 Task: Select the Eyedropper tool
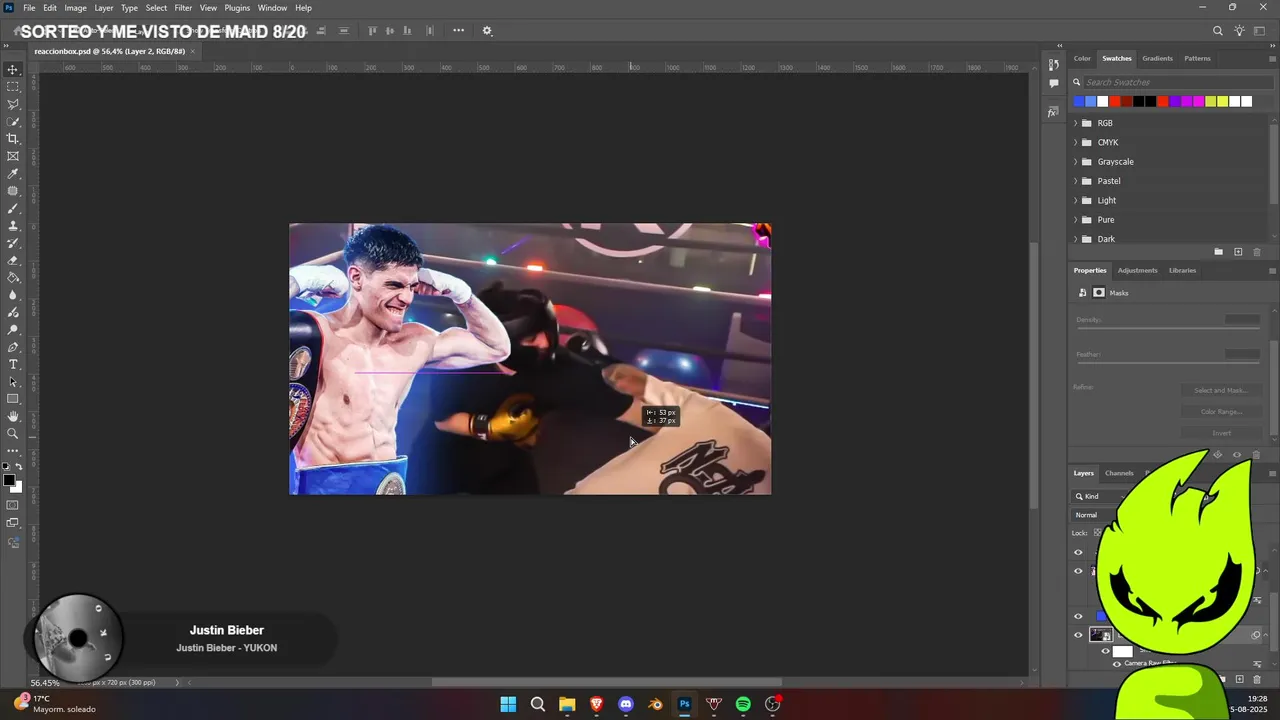13,174
